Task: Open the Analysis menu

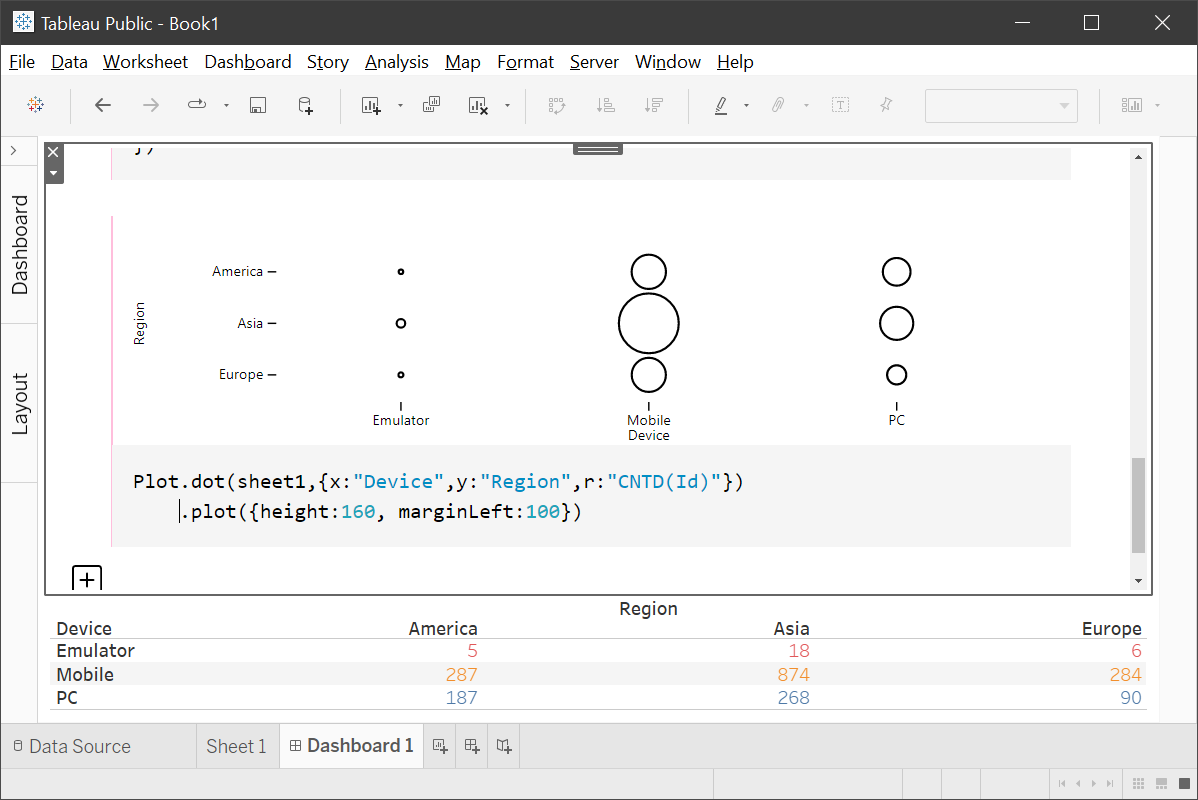Action: pyautogui.click(x=397, y=62)
